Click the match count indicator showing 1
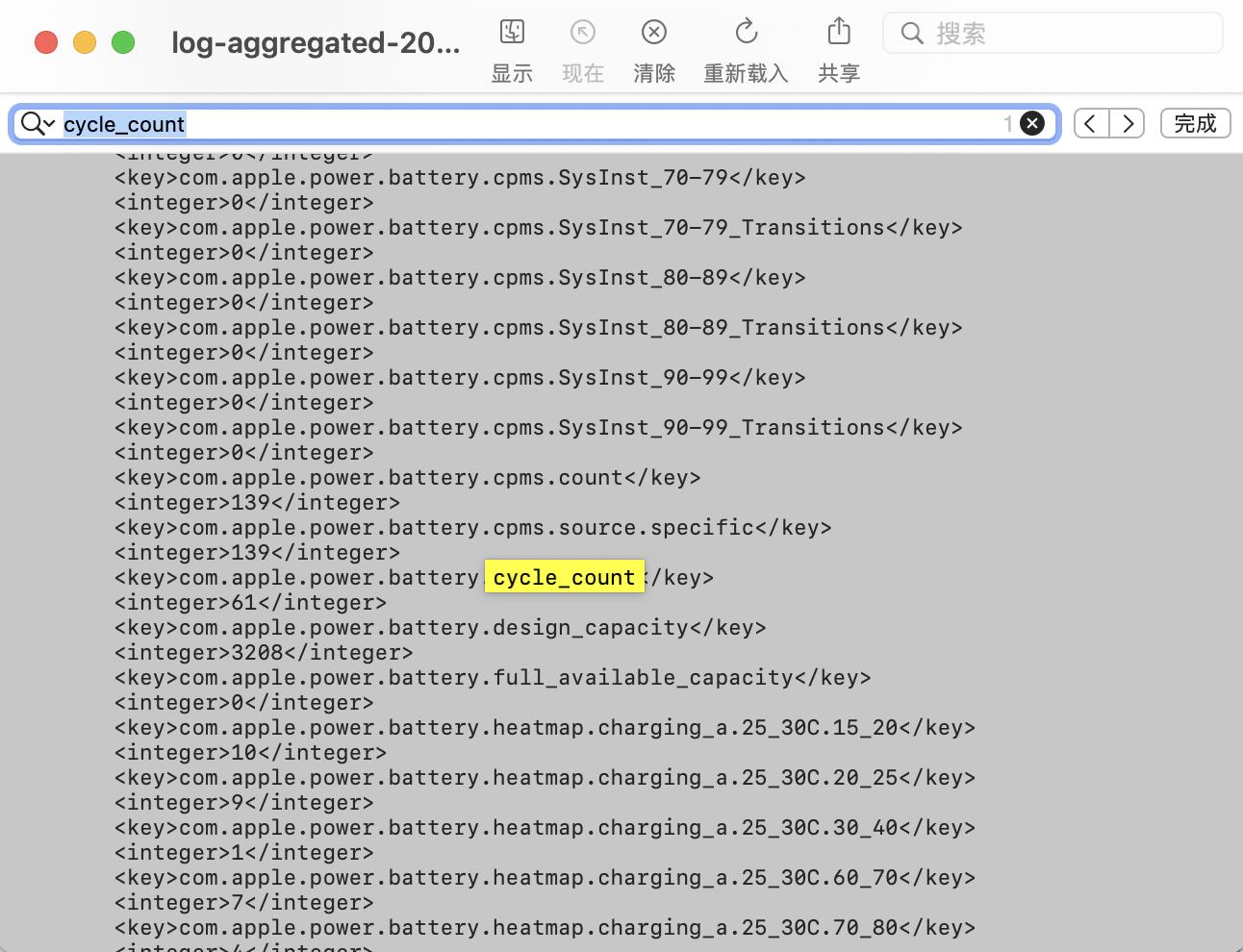Viewport: 1243px width, 952px height. coord(1007,123)
